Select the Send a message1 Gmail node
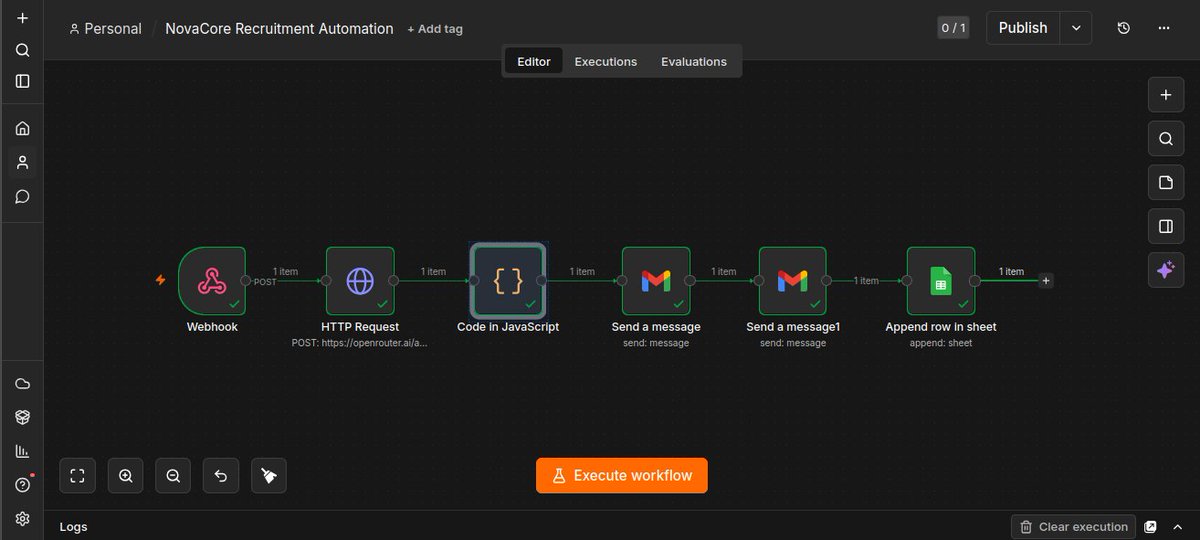The height and width of the screenshot is (540, 1200). coord(792,281)
